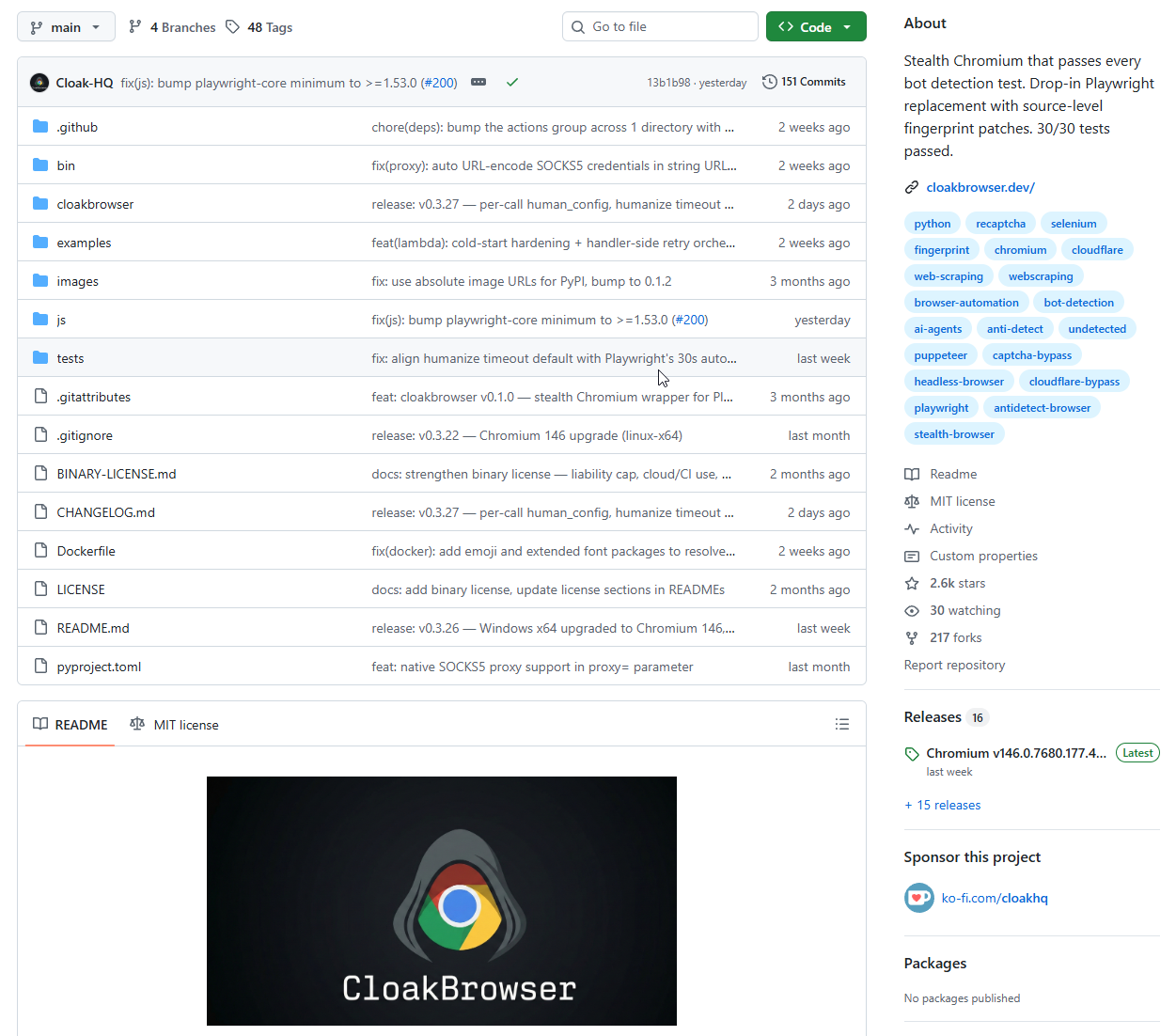Click the .github folder icon
1176x1036 pixels.
point(40,127)
